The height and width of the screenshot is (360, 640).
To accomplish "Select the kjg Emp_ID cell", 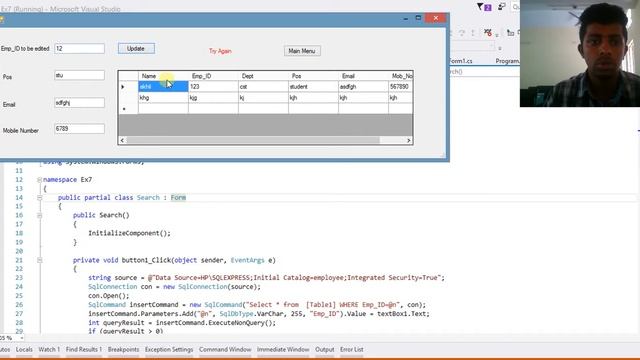I will (x=213, y=98).
